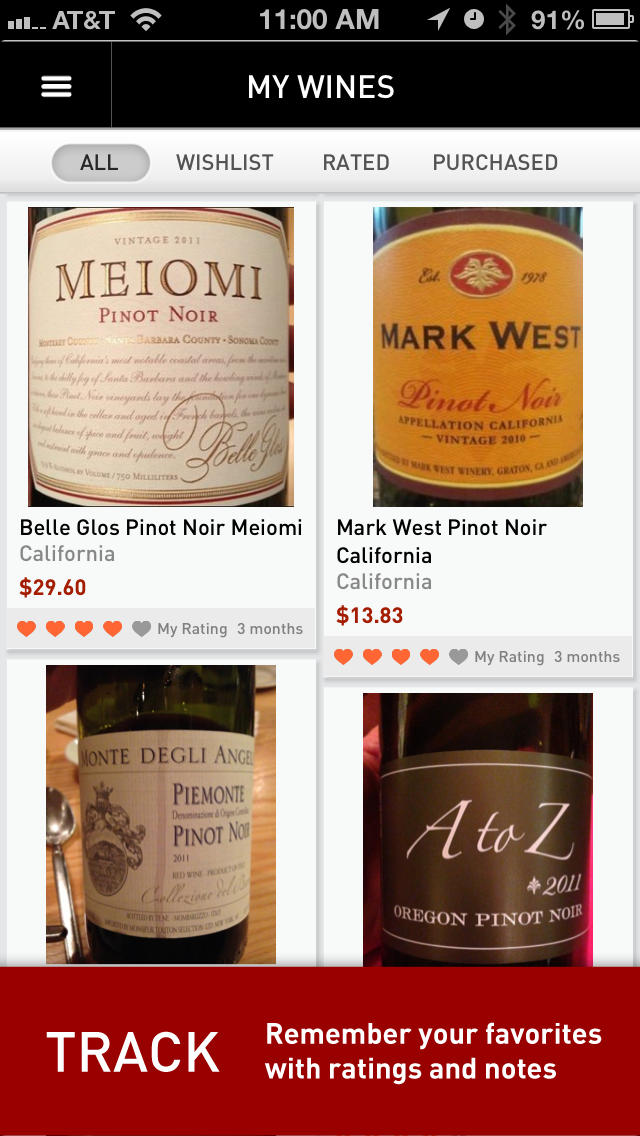Tap the $29.60 price on Belle Glos
The width and height of the screenshot is (640, 1136).
[53, 588]
